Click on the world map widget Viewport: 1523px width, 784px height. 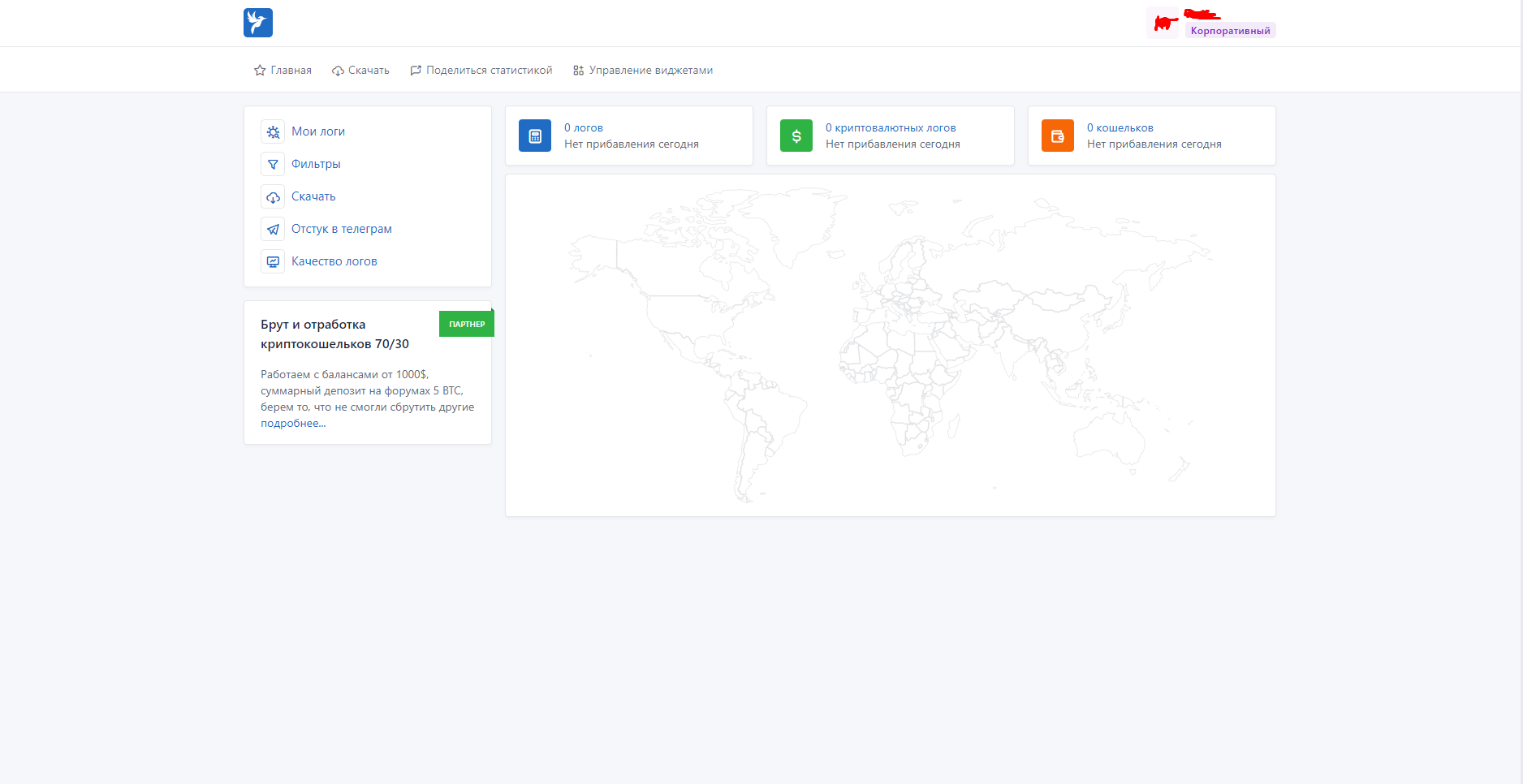pos(890,345)
